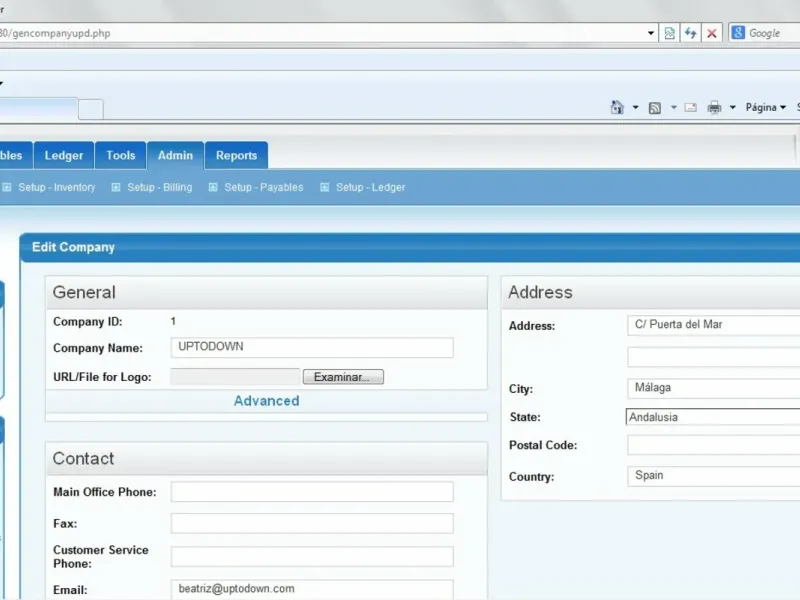The height and width of the screenshot is (600, 800).
Task: Open the print options dropdown arrow
Action: (733, 107)
